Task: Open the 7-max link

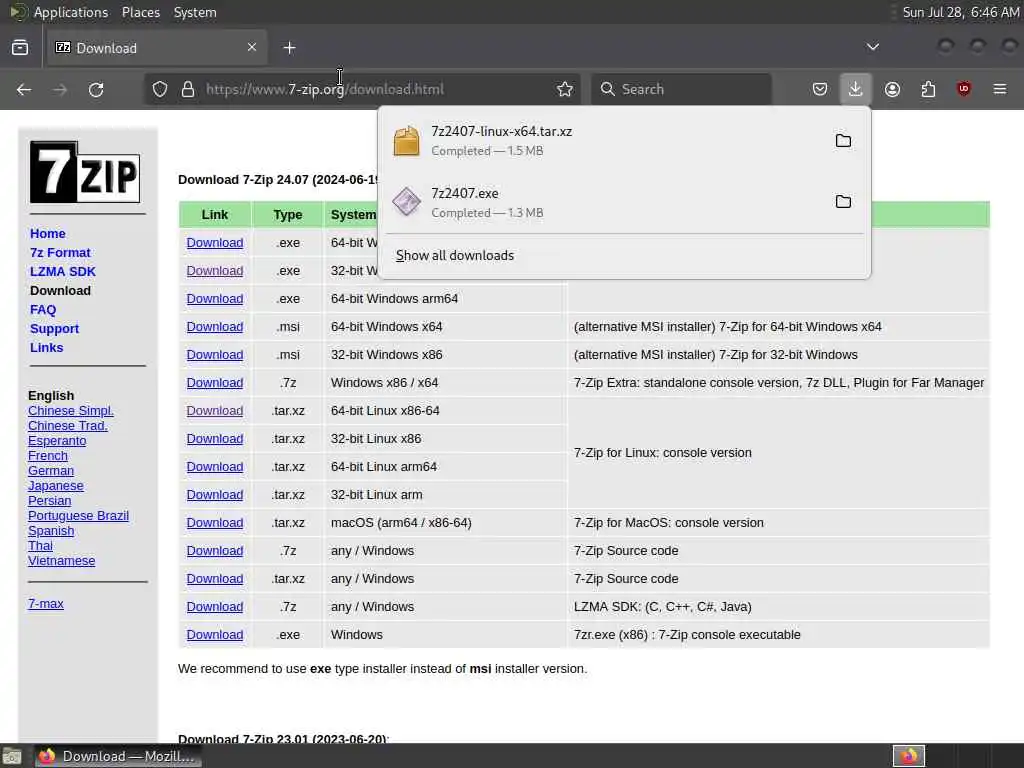Action: pos(46,604)
